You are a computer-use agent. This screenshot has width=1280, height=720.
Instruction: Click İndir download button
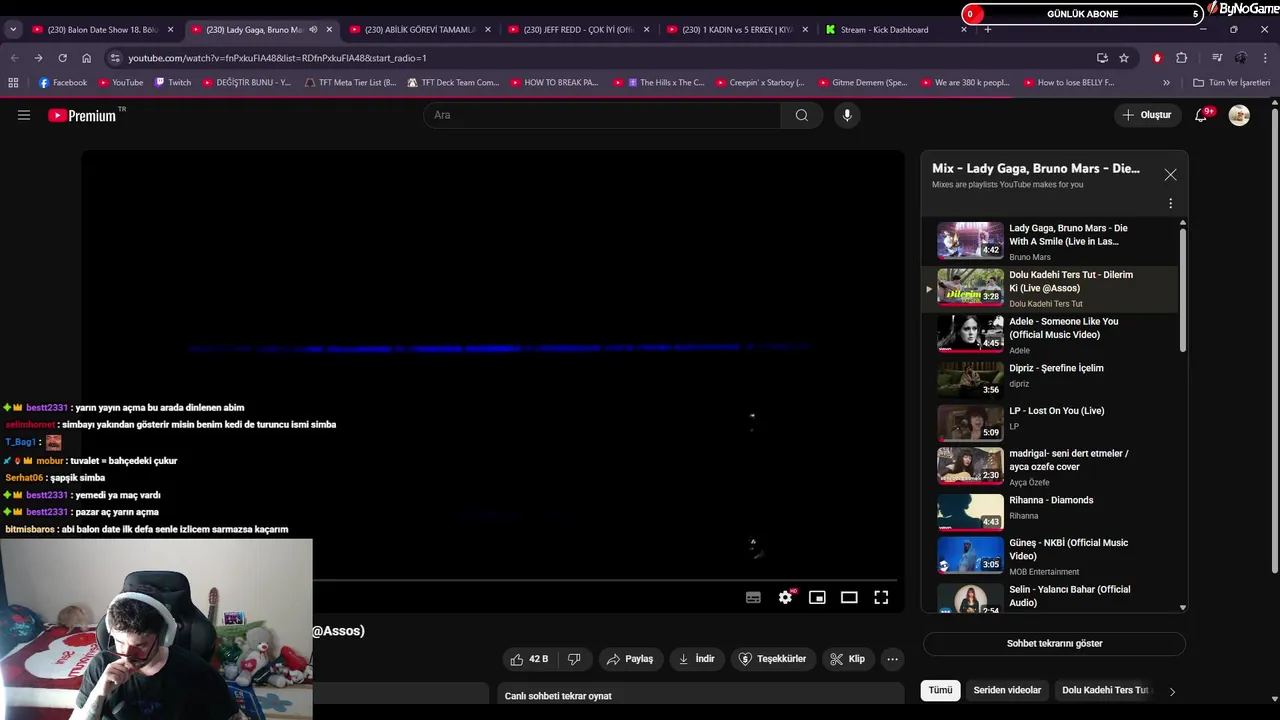[x=696, y=659]
